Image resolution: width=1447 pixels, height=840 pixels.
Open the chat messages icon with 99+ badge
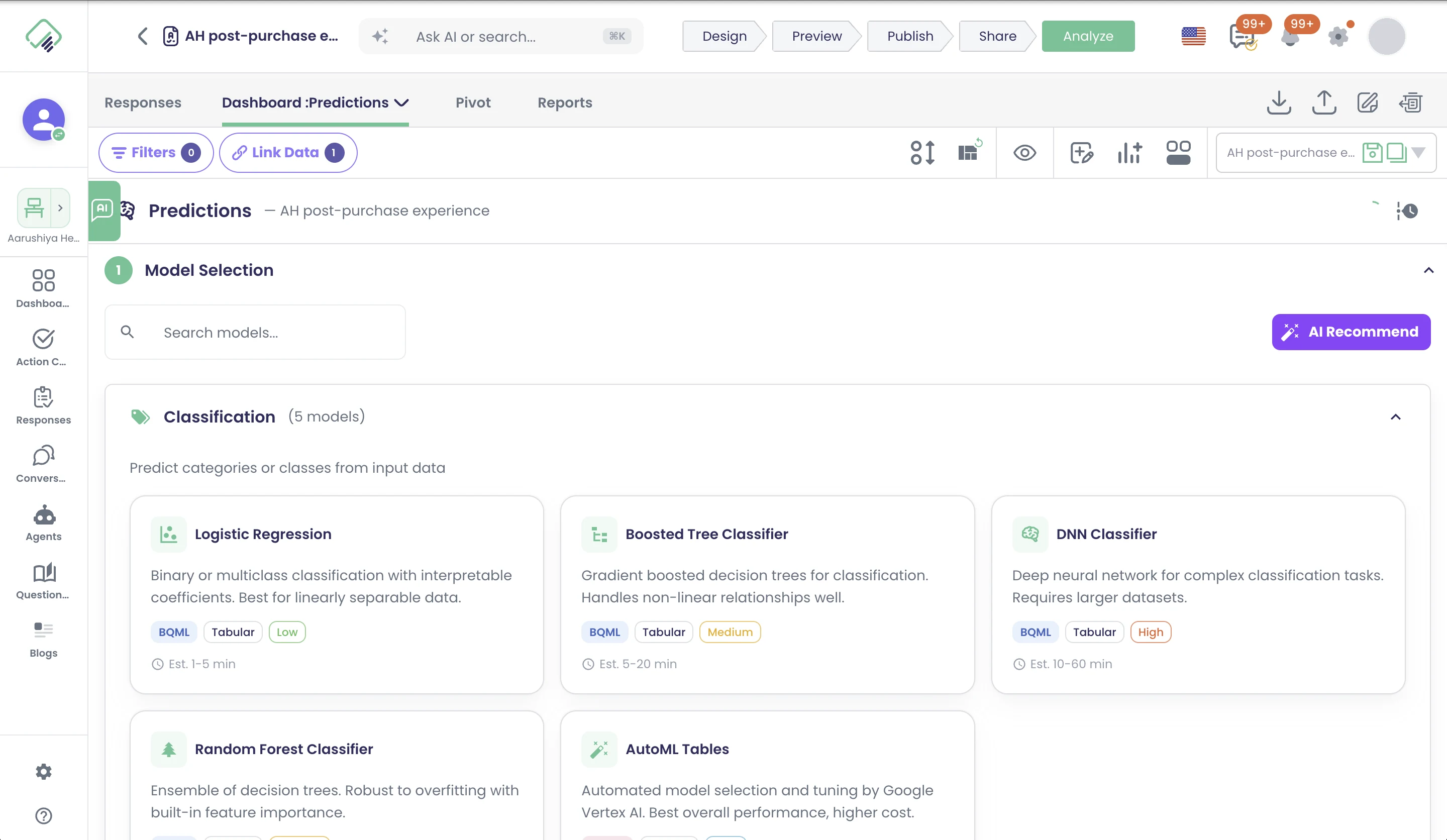(1244, 36)
